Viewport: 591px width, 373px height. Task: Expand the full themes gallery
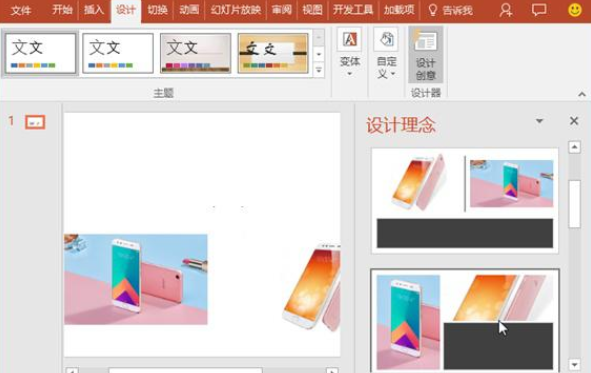(318, 70)
